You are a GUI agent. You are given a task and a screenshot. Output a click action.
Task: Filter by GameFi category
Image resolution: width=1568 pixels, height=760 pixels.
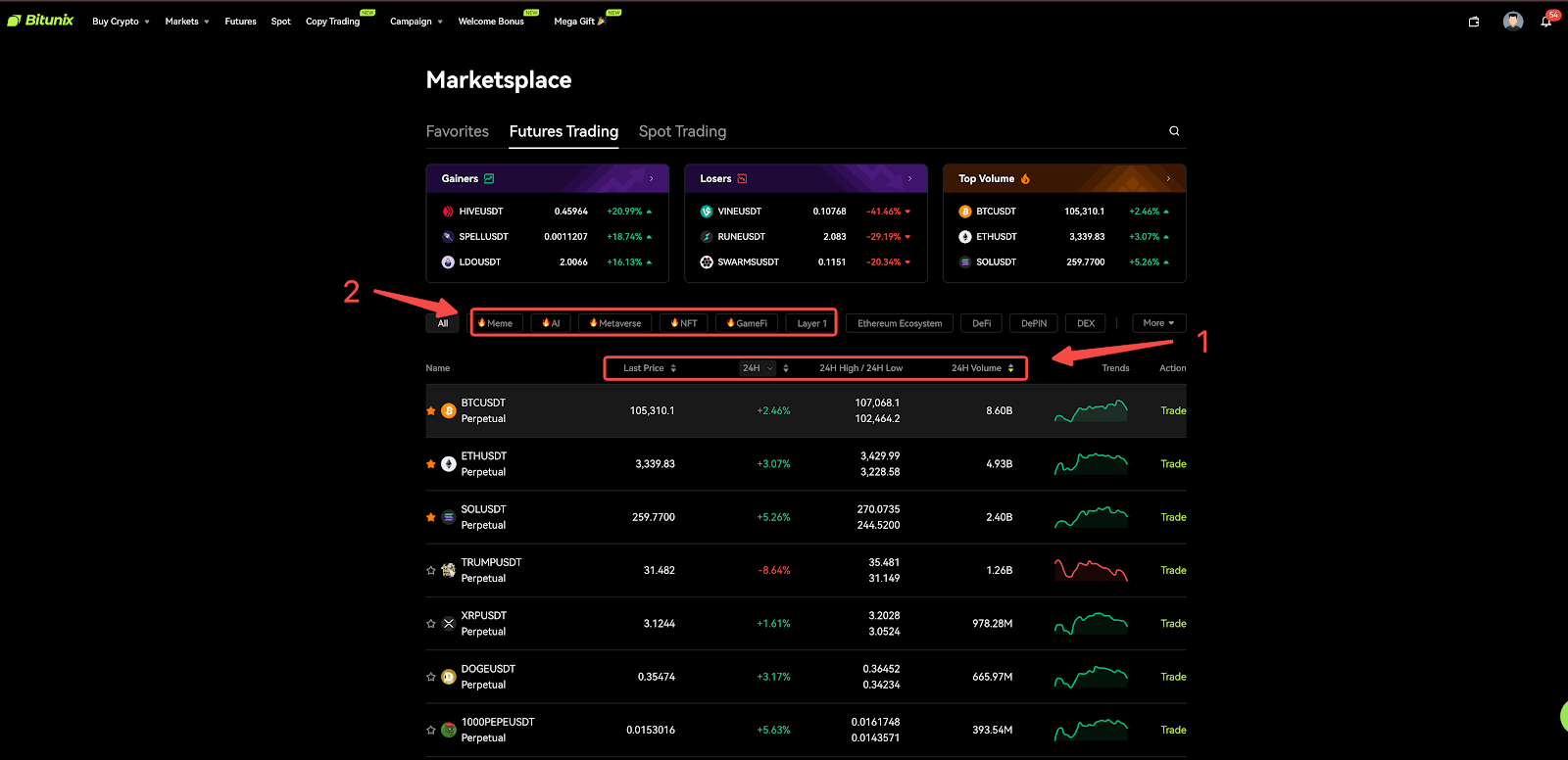[x=747, y=323]
